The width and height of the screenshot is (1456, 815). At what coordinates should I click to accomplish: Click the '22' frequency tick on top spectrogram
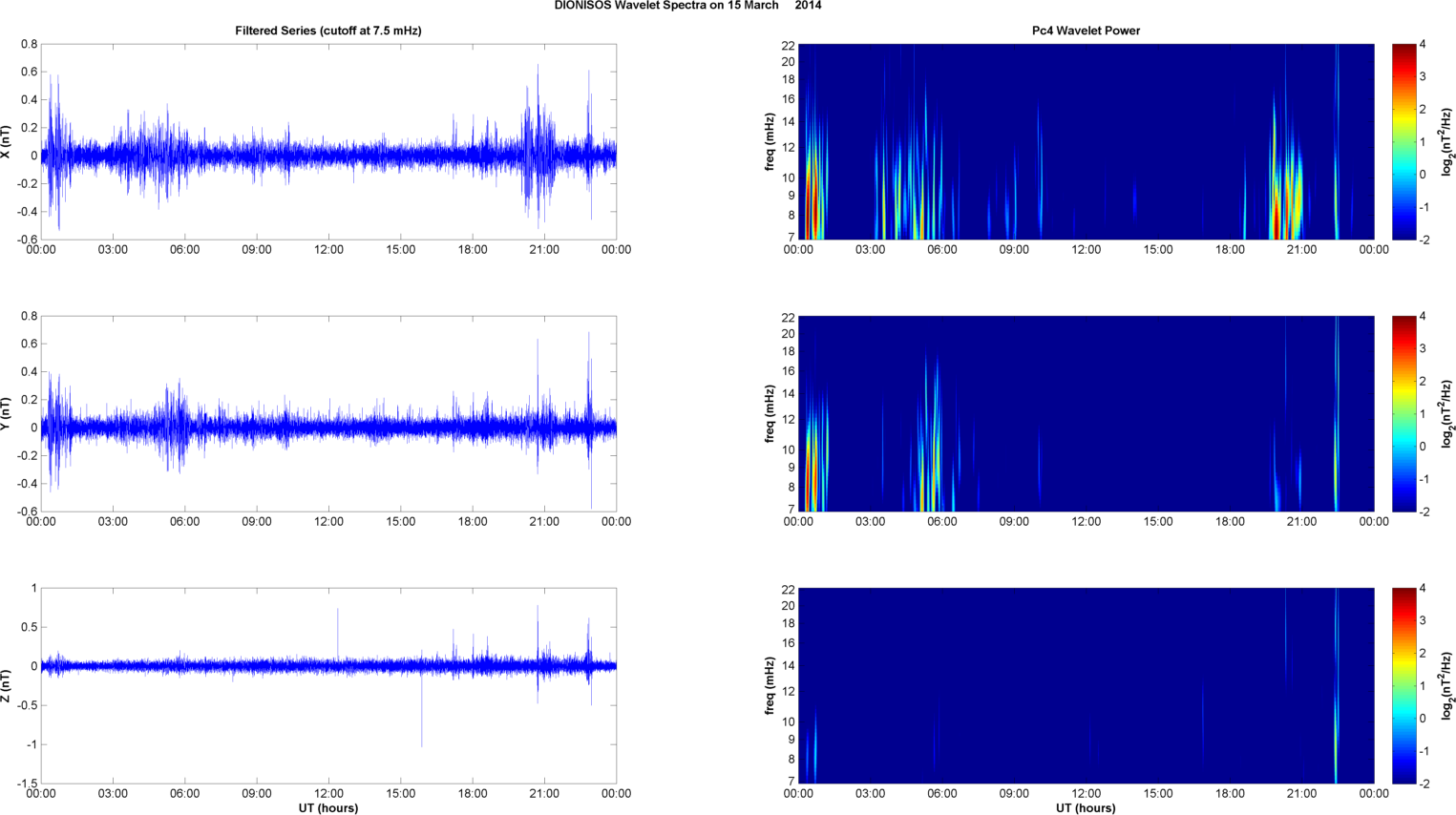(x=788, y=46)
